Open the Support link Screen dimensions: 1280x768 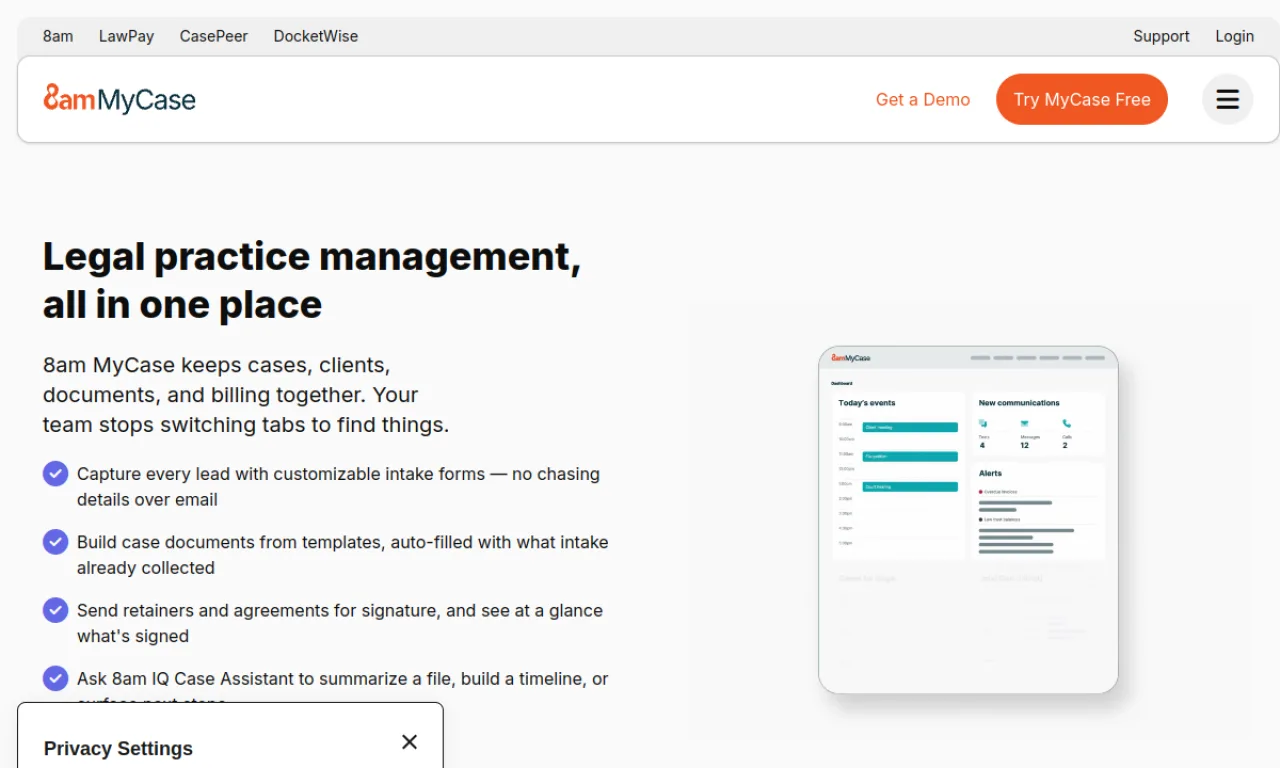1161,36
